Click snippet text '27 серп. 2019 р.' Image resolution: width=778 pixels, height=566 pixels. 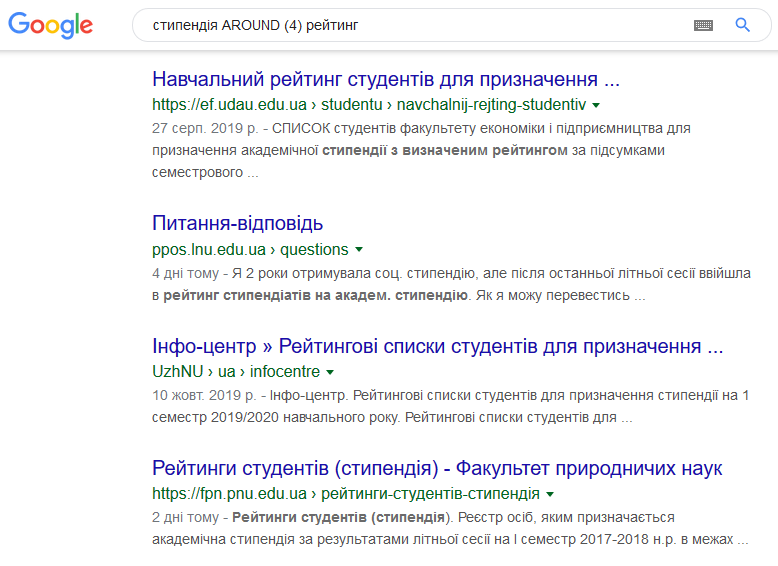point(205,128)
